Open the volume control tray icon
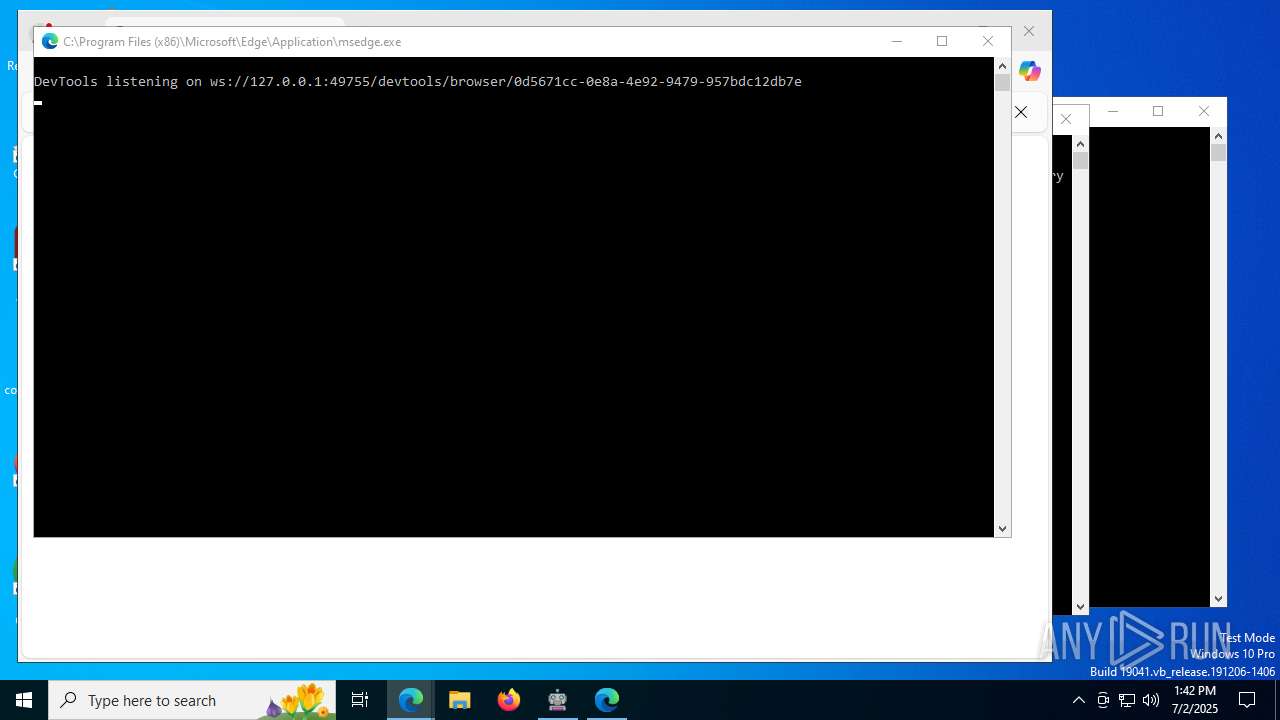Image resolution: width=1280 pixels, height=720 pixels. click(1151, 700)
